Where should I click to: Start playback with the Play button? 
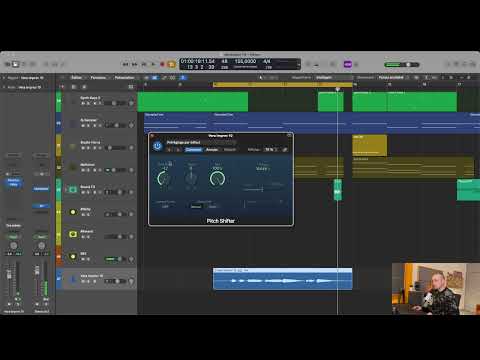(153, 64)
